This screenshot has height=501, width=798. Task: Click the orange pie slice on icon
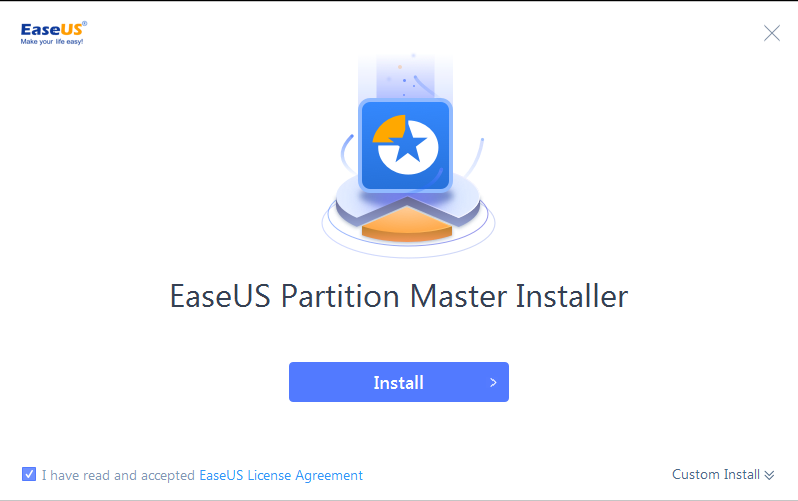coord(389,129)
